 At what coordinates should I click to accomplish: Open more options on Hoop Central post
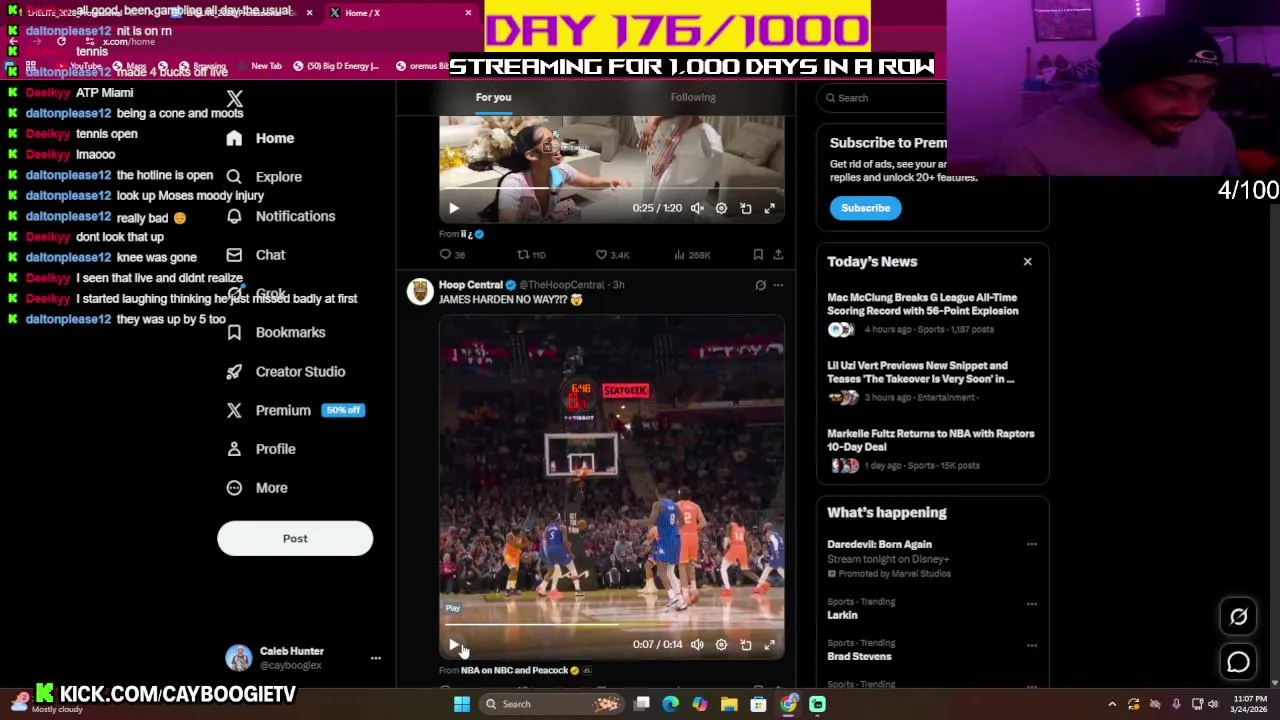coord(778,285)
